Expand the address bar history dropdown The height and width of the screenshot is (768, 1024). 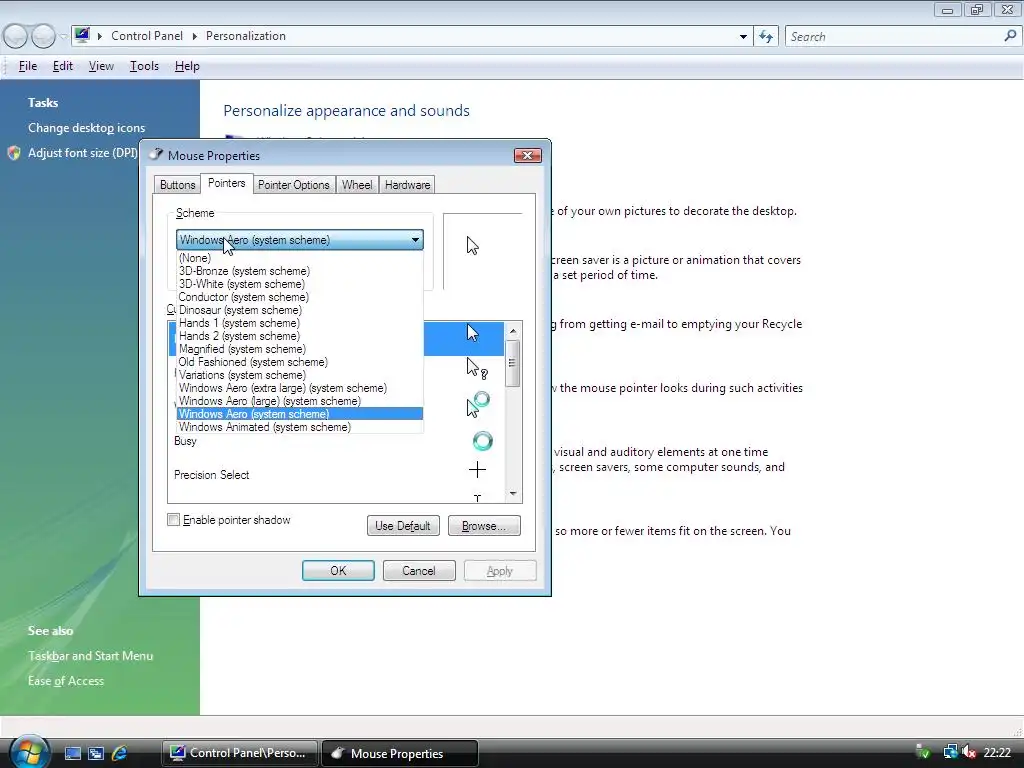(743, 37)
